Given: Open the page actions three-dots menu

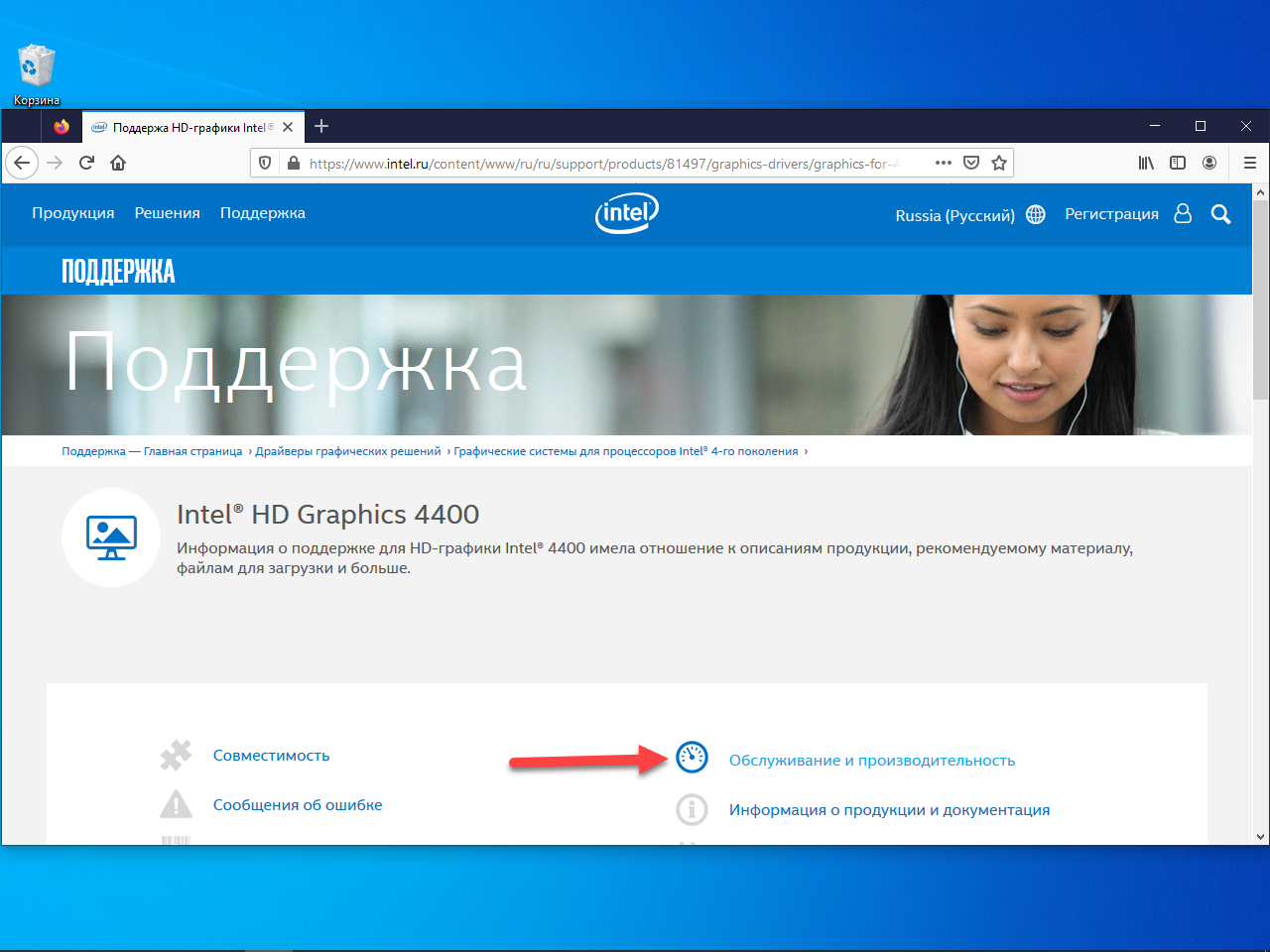Looking at the screenshot, I should pyautogui.click(x=944, y=163).
